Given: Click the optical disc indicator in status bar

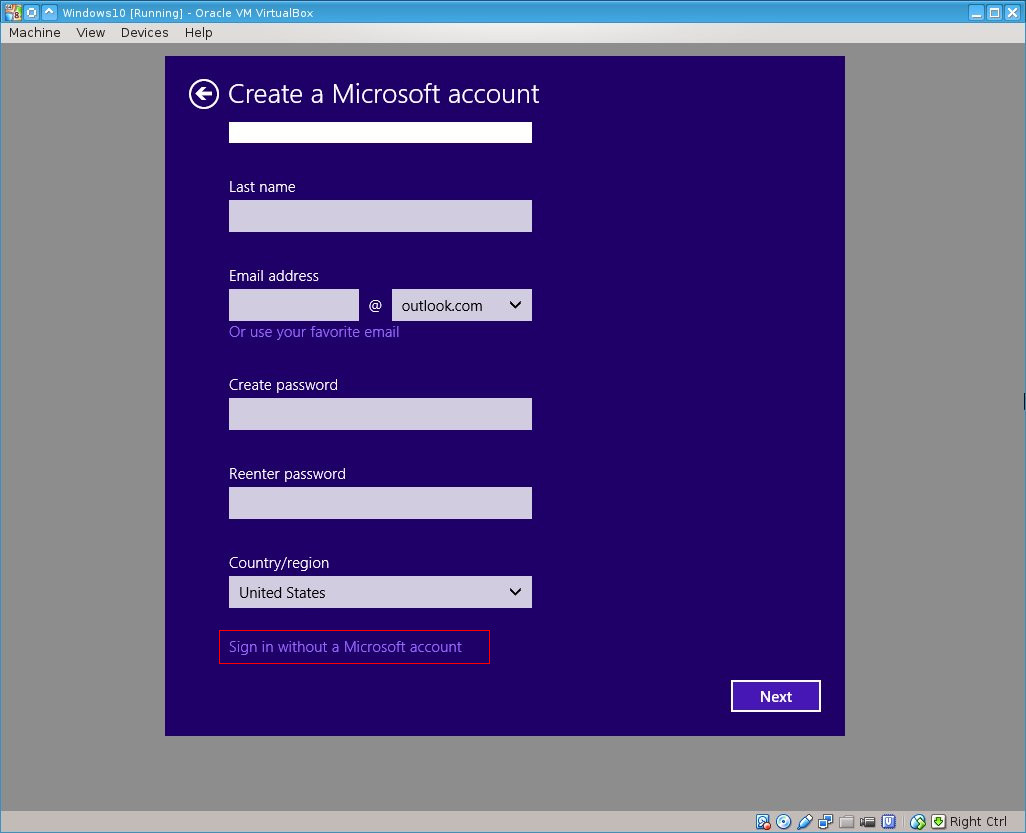Looking at the screenshot, I should [784, 821].
